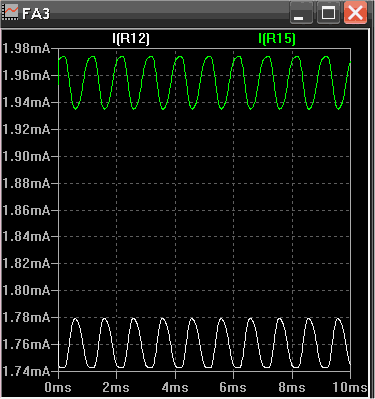The height and width of the screenshot is (399, 375).
Task: Click the 1.86mA y-axis label
Action: 26,210
